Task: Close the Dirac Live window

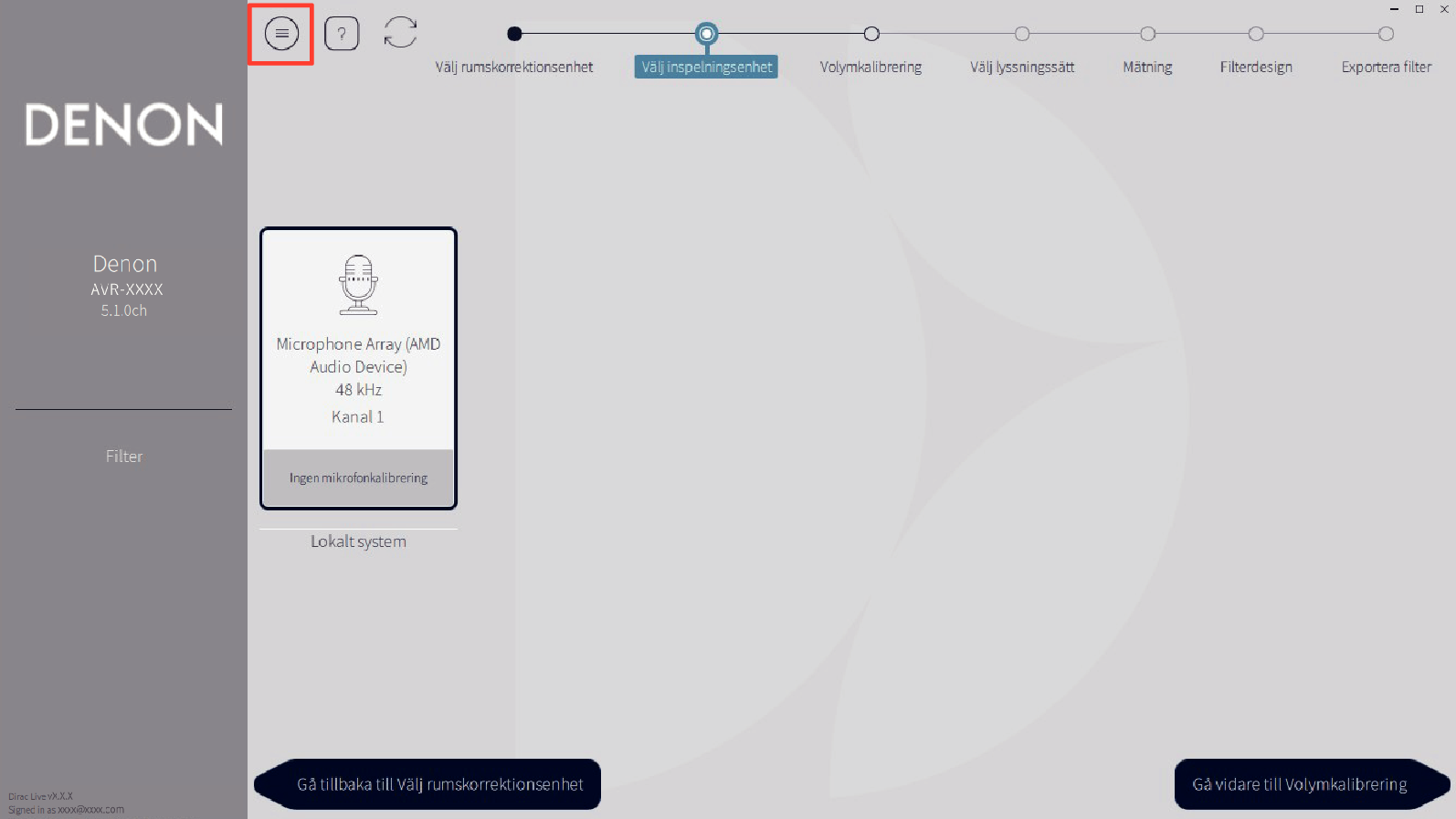Action: click(x=1444, y=9)
